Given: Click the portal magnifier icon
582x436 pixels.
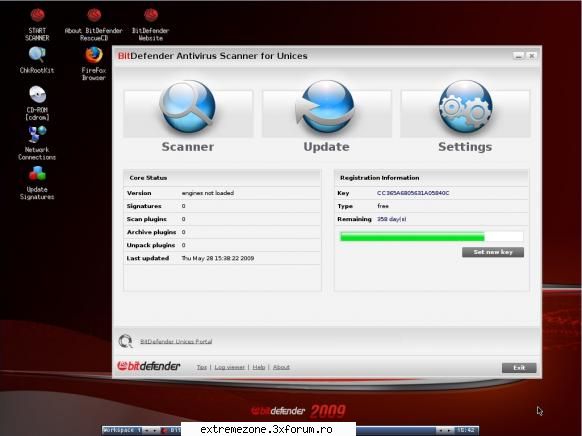Looking at the screenshot, I should click(x=125, y=341).
